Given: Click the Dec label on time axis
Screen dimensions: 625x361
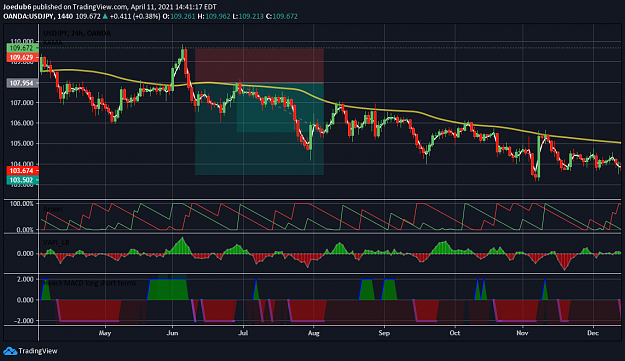Looking at the screenshot, I should (593, 333).
